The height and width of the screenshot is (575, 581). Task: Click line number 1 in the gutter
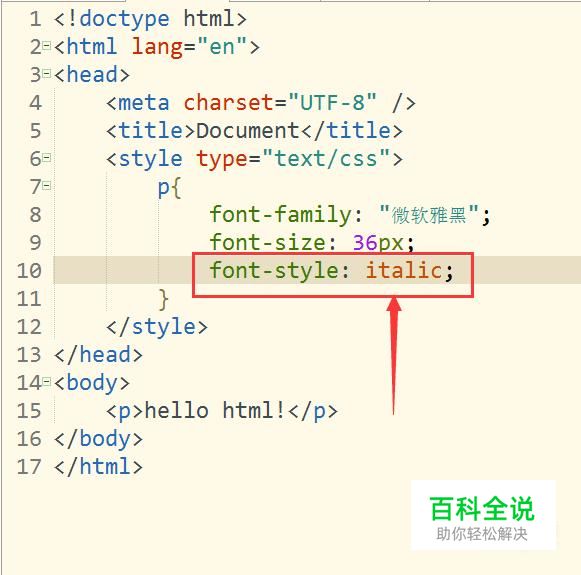click(x=36, y=19)
